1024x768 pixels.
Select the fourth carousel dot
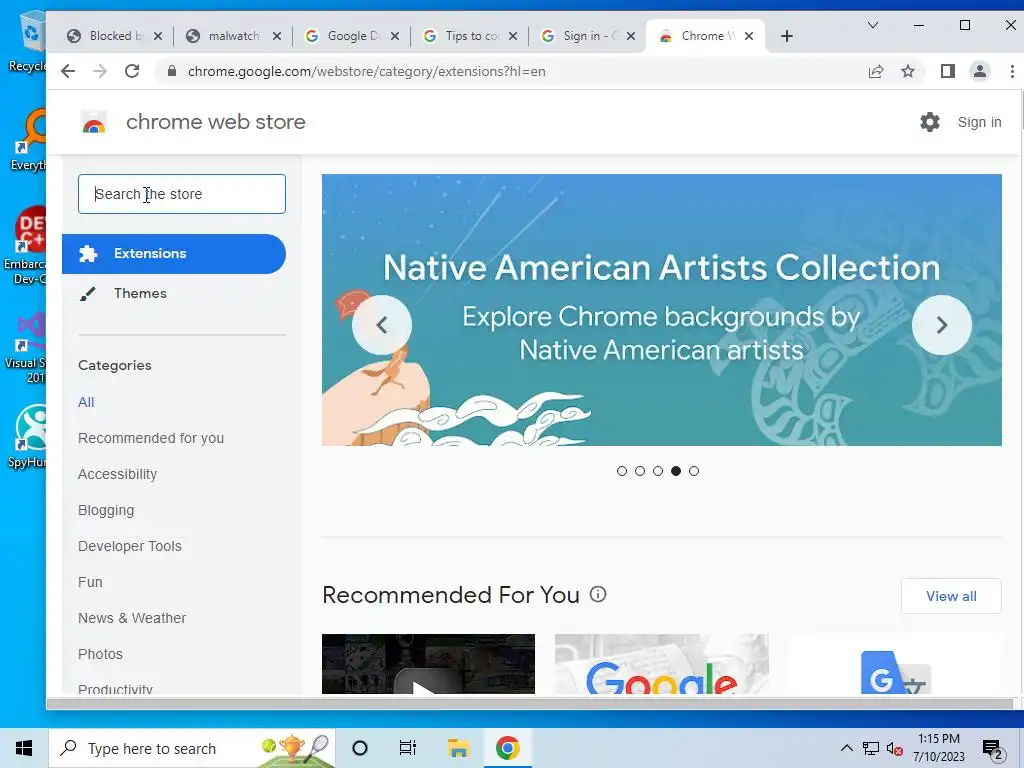[x=676, y=471]
